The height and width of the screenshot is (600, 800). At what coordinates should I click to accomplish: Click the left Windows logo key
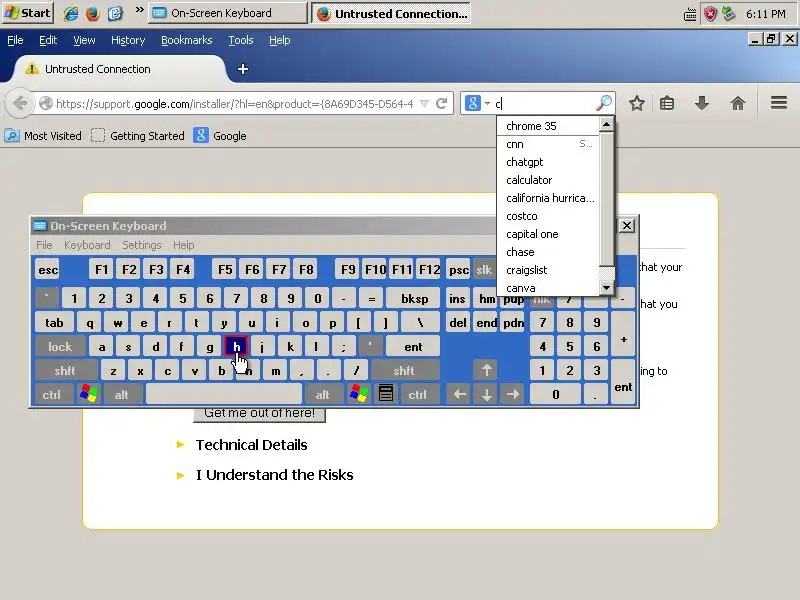89,394
